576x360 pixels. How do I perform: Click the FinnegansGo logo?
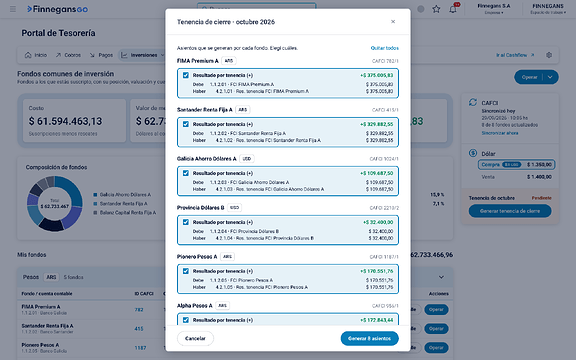(57, 9)
